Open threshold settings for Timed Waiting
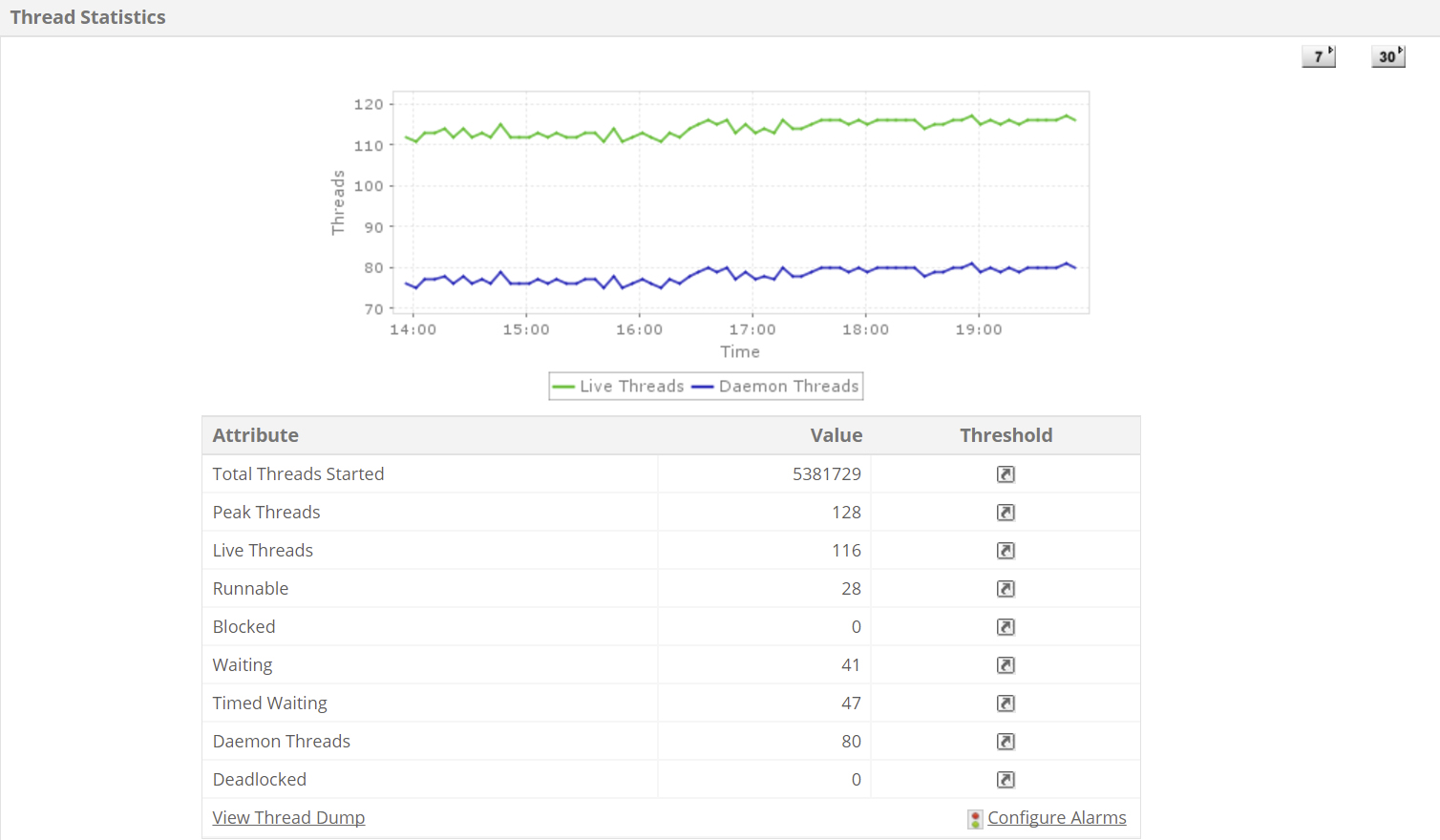Viewport: 1440px width, 840px height. click(x=1006, y=703)
